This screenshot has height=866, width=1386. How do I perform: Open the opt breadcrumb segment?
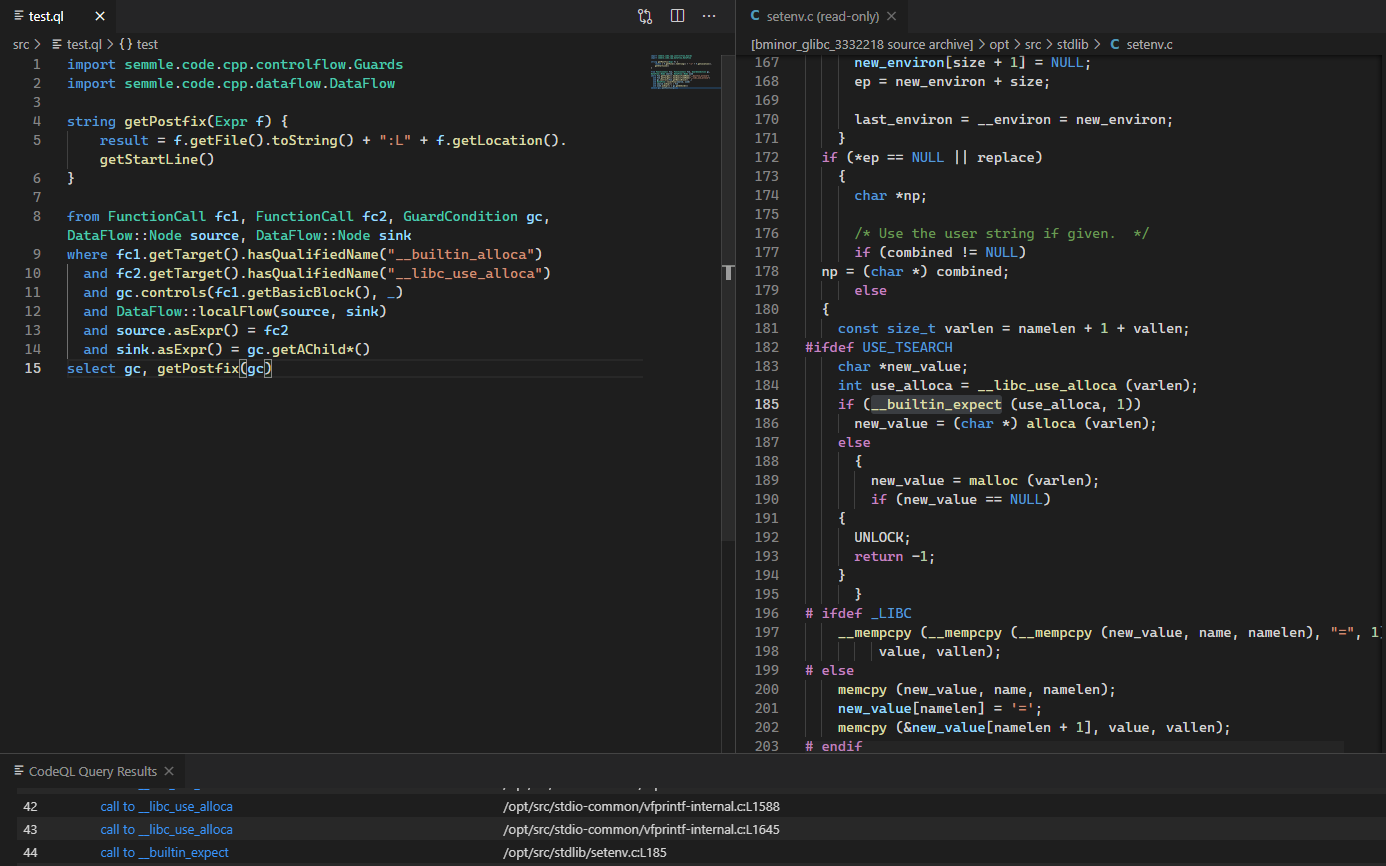[x=999, y=44]
